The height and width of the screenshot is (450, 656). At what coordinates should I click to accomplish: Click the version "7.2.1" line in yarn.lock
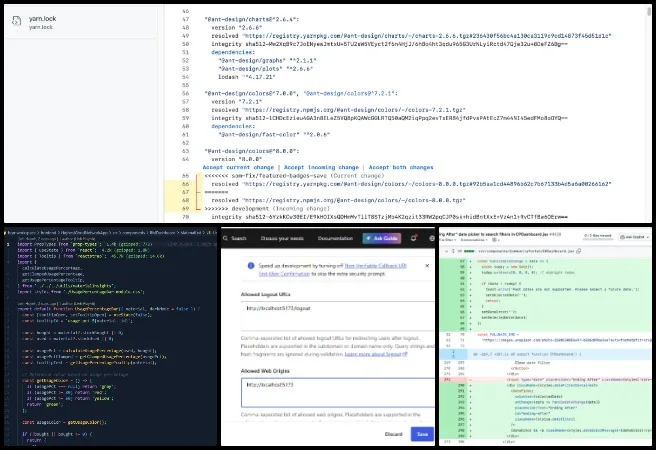point(236,102)
